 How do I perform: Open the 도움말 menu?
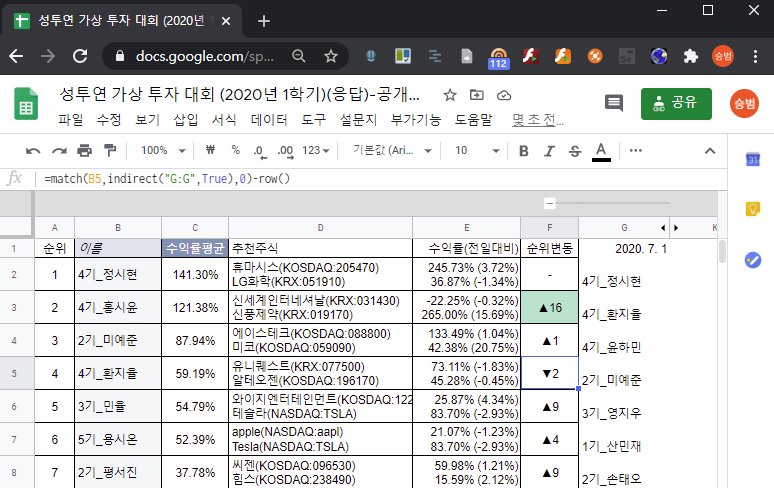point(473,120)
